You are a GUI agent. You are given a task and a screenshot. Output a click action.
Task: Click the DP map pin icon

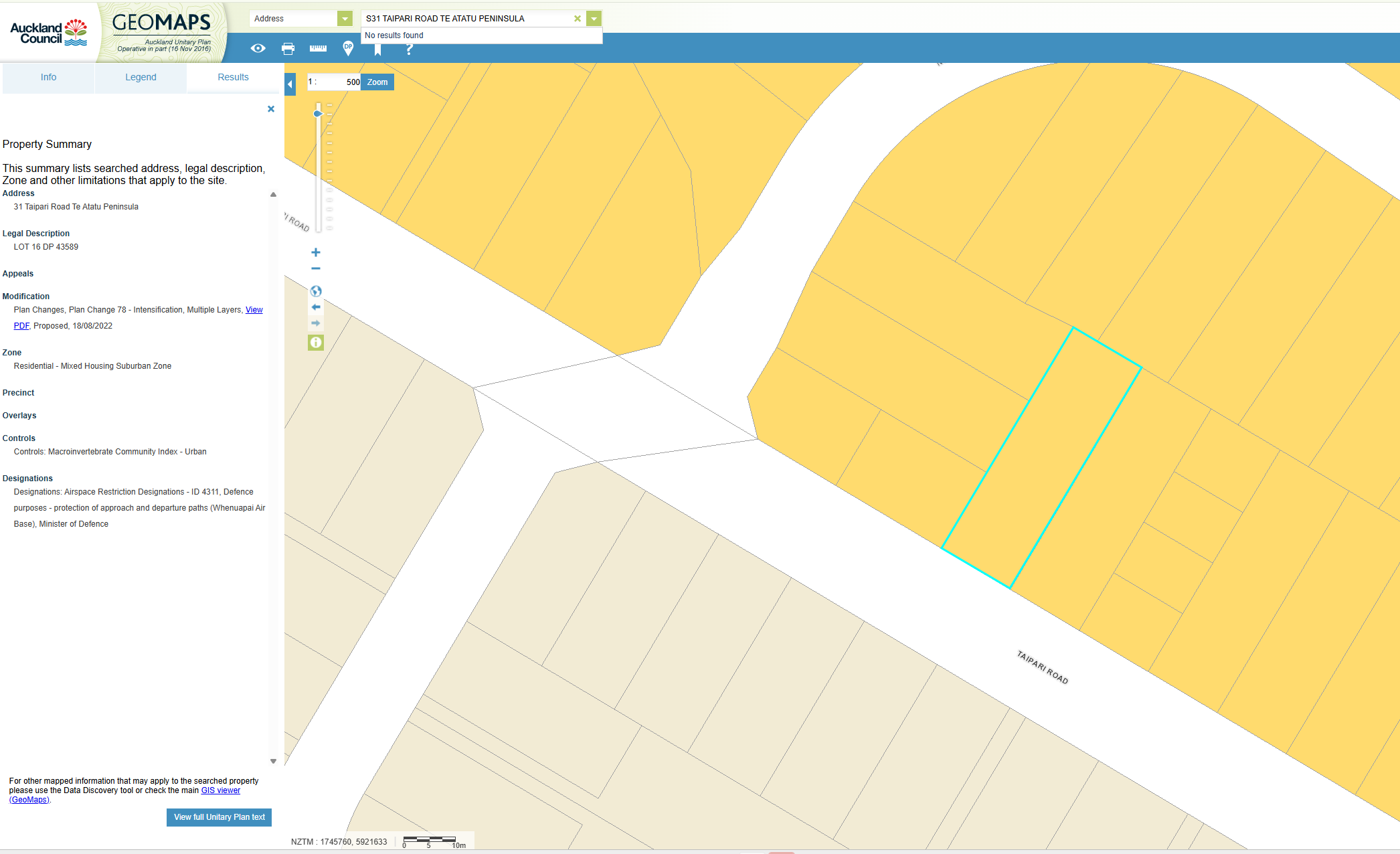(x=348, y=48)
